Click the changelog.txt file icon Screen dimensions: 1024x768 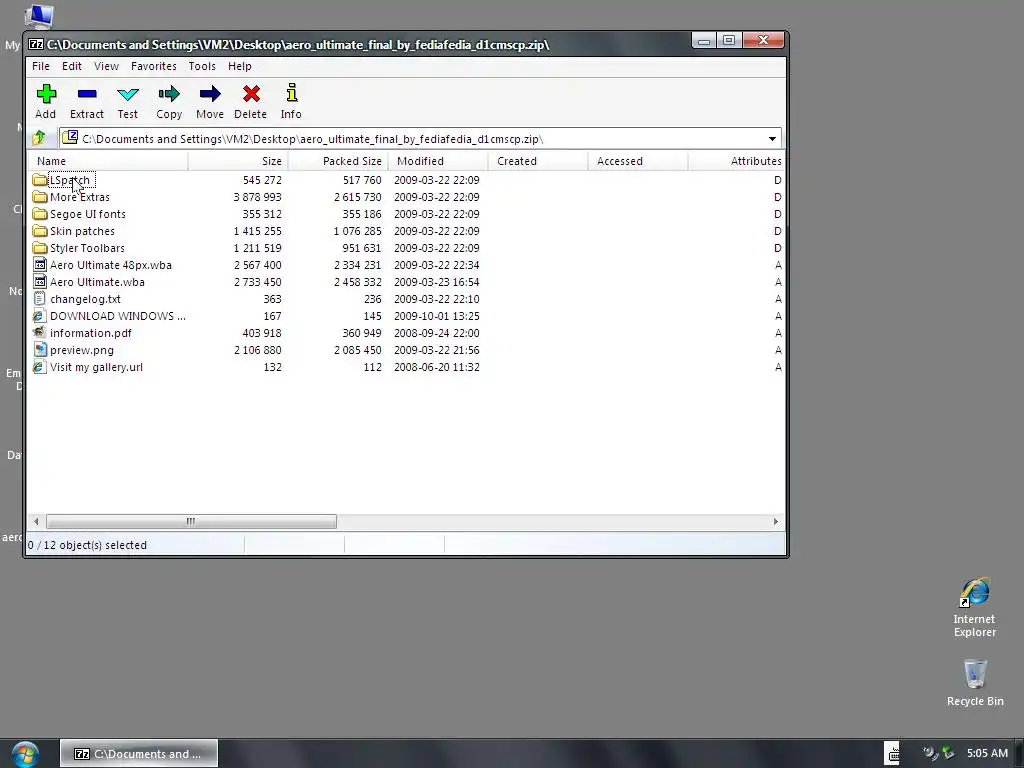(40, 298)
